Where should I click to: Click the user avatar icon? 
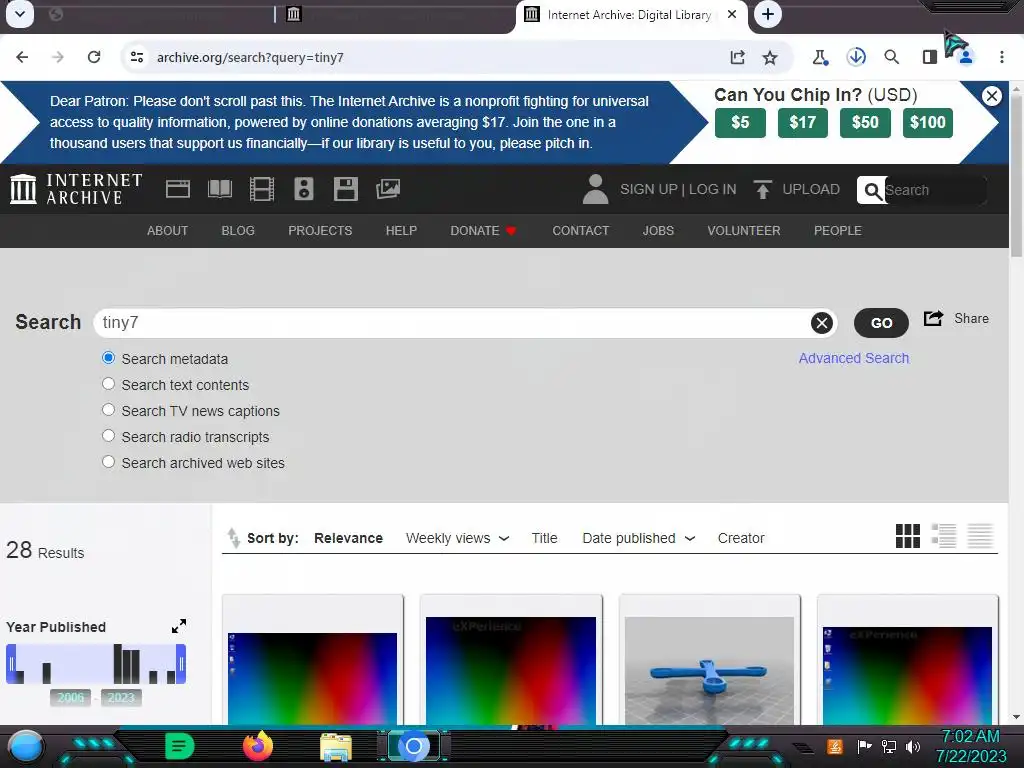[x=595, y=189]
